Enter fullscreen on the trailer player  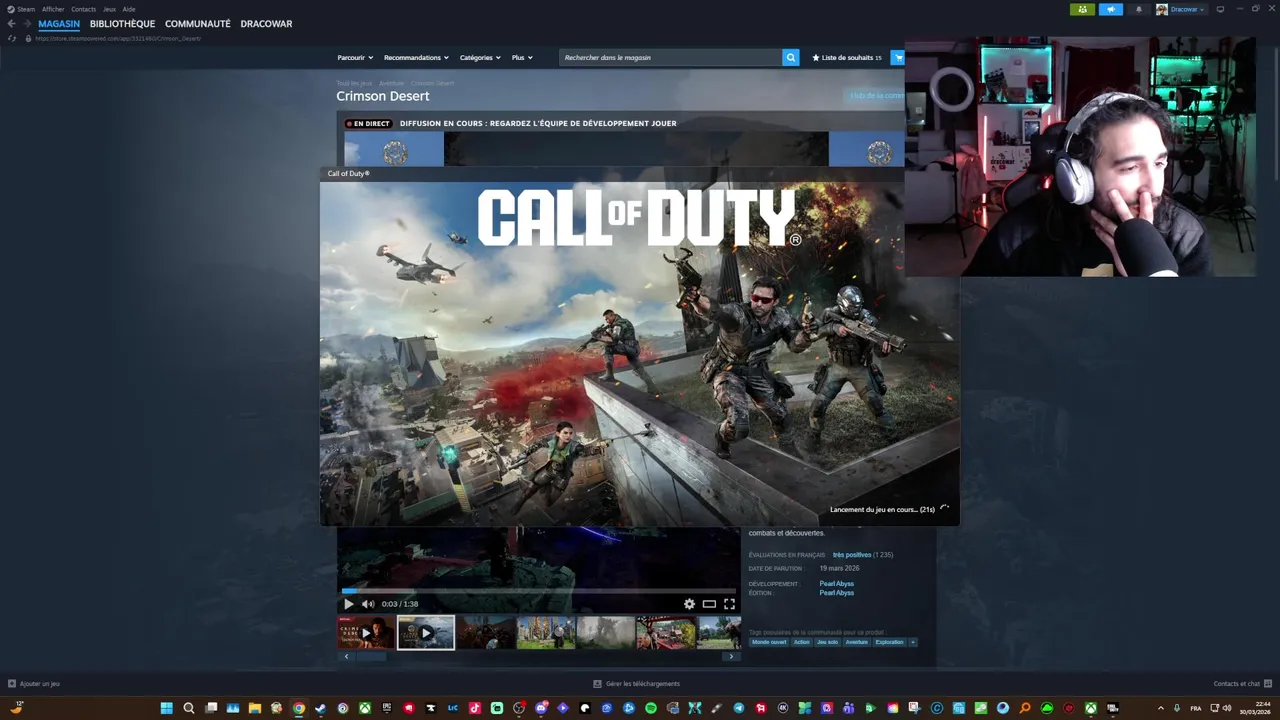pos(729,604)
